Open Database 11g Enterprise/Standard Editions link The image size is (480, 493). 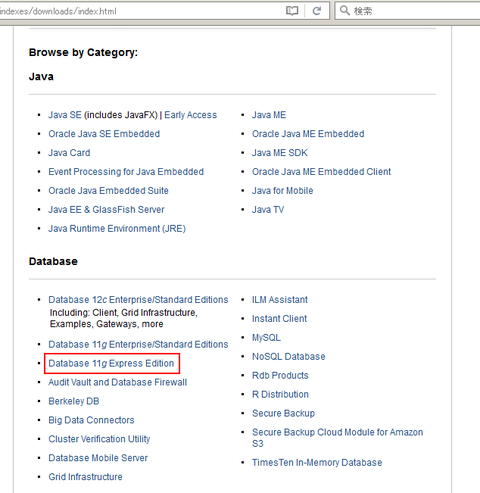138,344
